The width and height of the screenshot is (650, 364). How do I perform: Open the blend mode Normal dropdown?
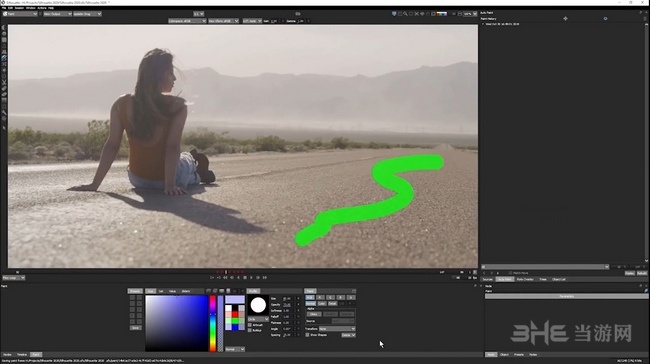pyautogui.click(x=235, y=349)
